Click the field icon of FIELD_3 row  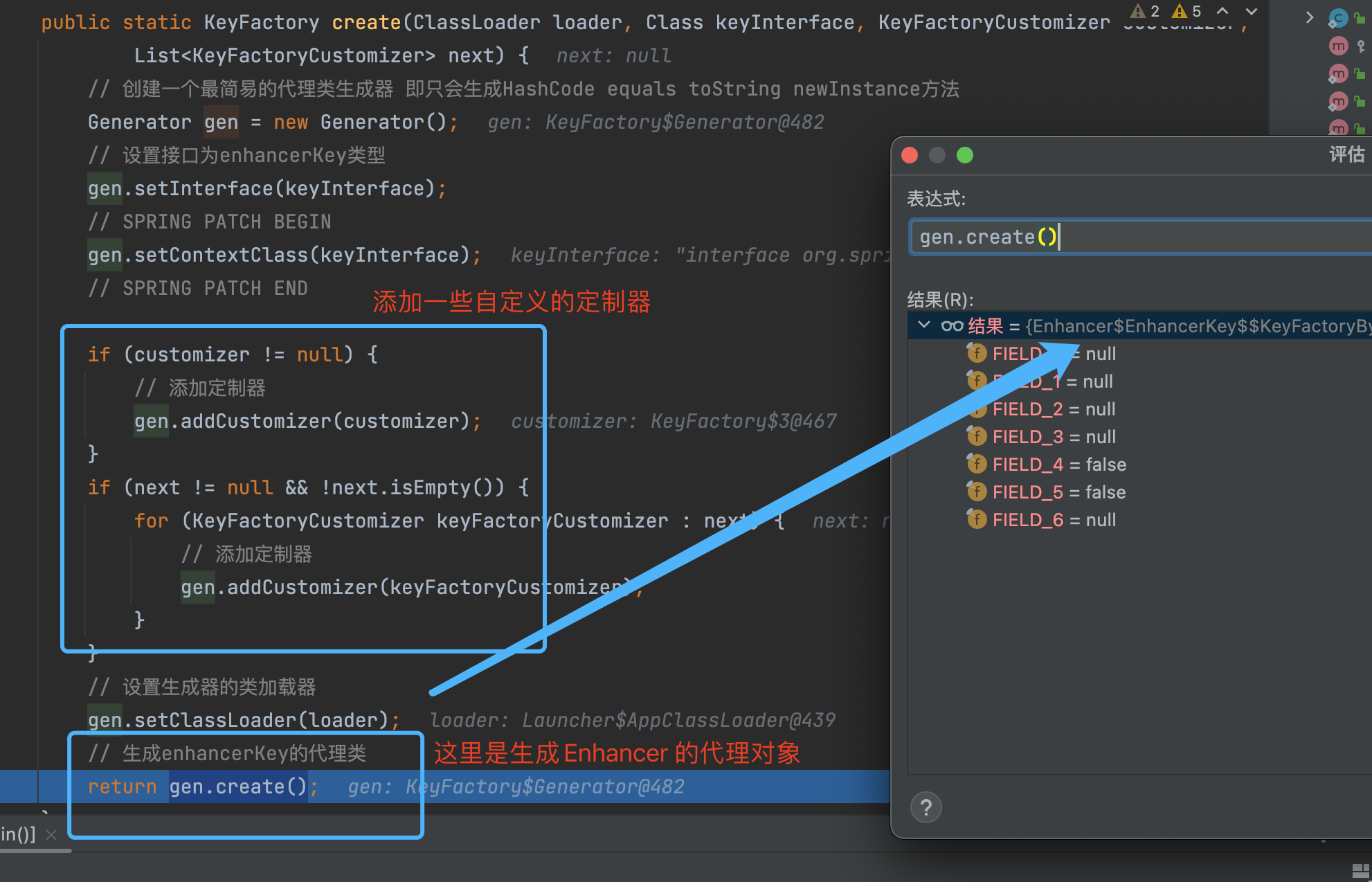pyautogui.click(x=977, y=437)
